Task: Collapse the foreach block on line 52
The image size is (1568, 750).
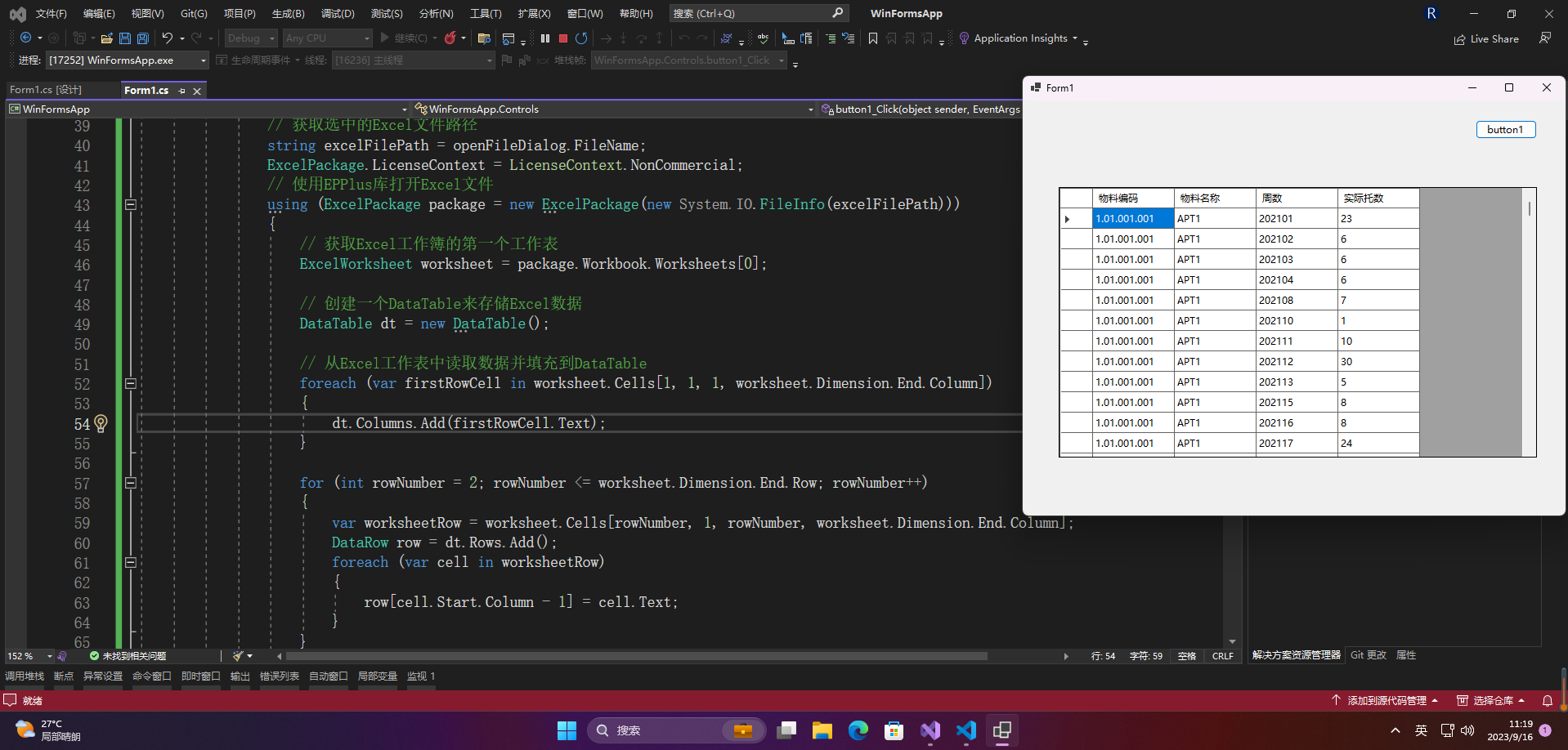Action: [x=130, y=383]
